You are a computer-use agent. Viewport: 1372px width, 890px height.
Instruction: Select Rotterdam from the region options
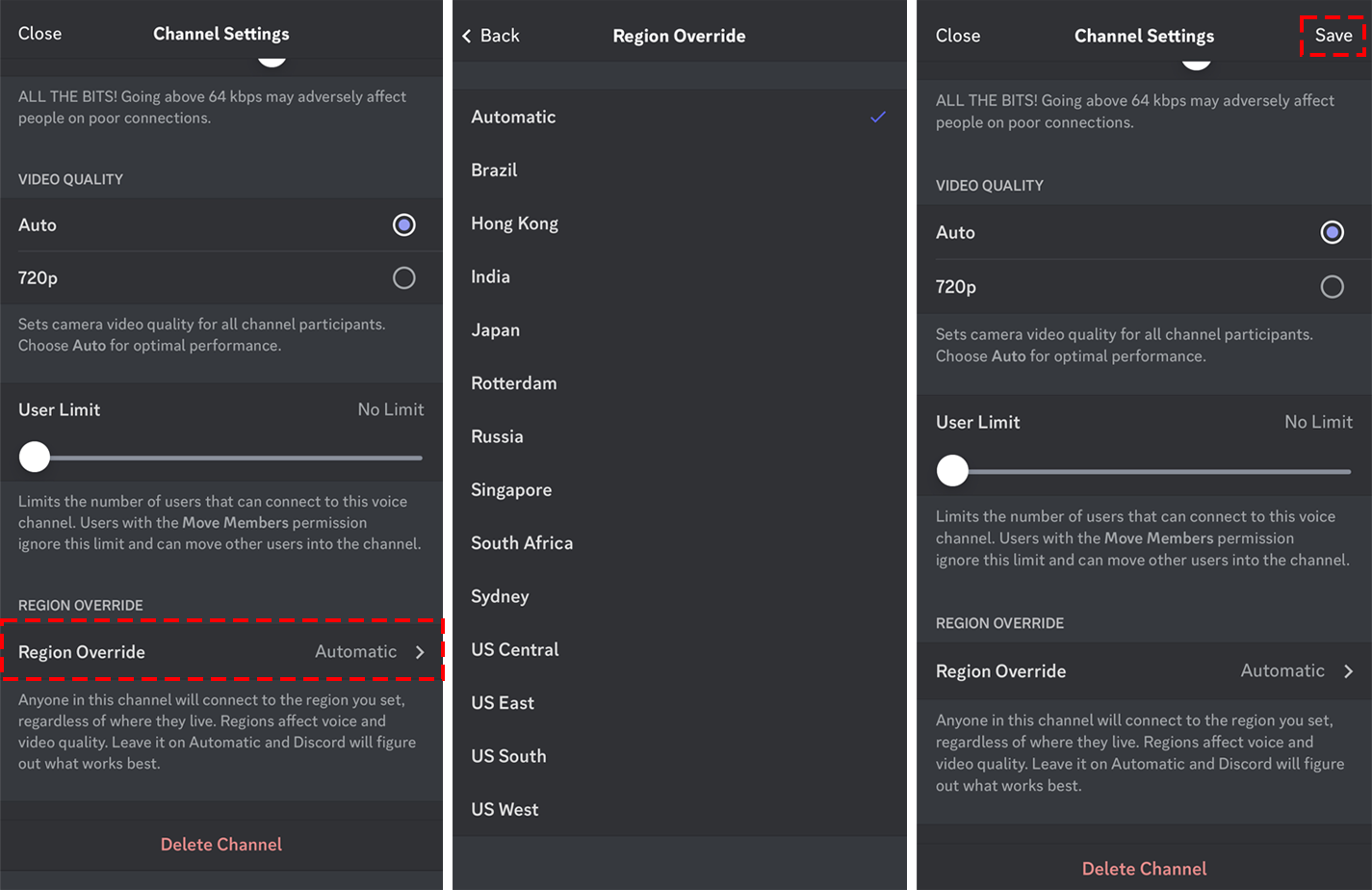[511, 382]
